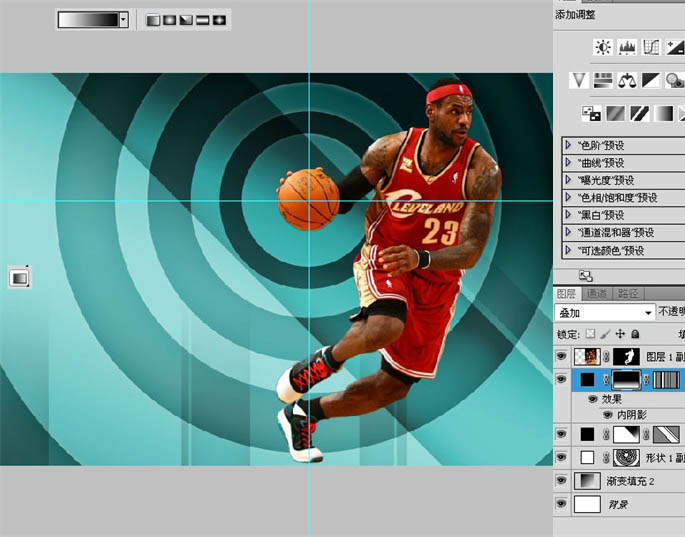This screenshot has width=685, height=537.
Task: Add a Curves adjustment layer
Action: pos(650,47)
